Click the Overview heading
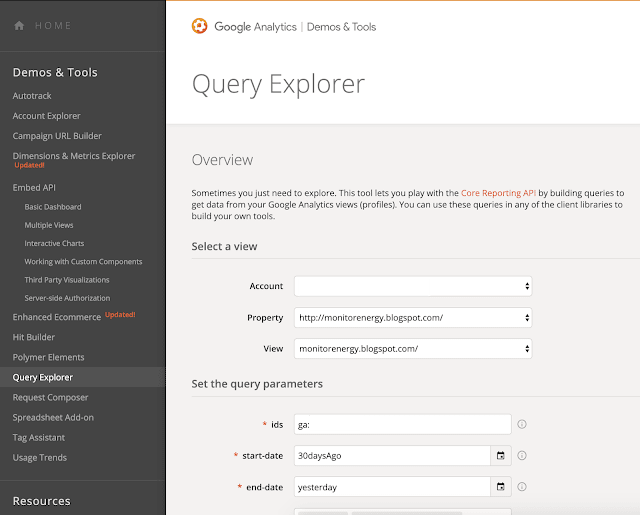 [x=222, y=160]
